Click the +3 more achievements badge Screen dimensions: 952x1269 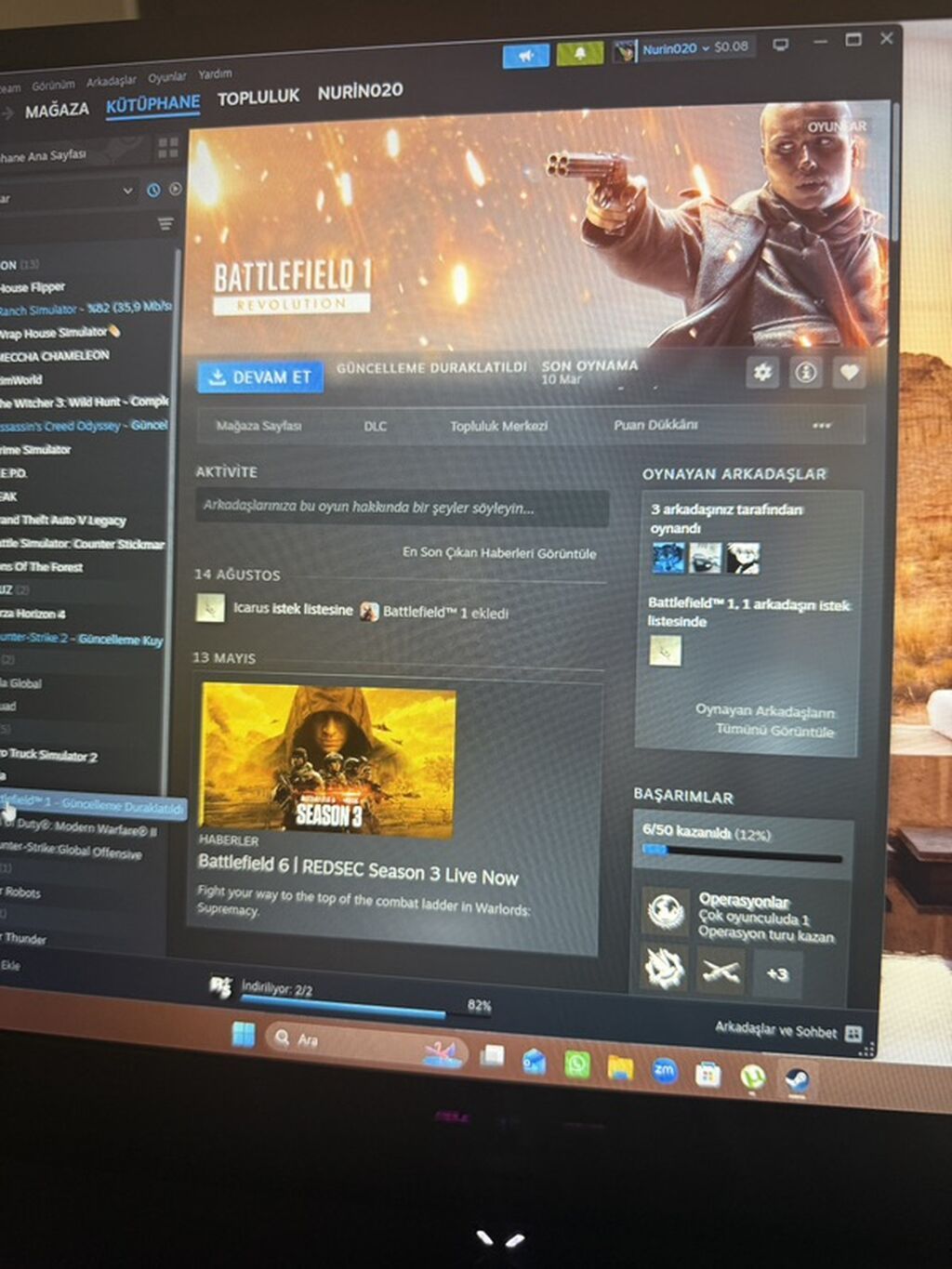tap(777, 974)
